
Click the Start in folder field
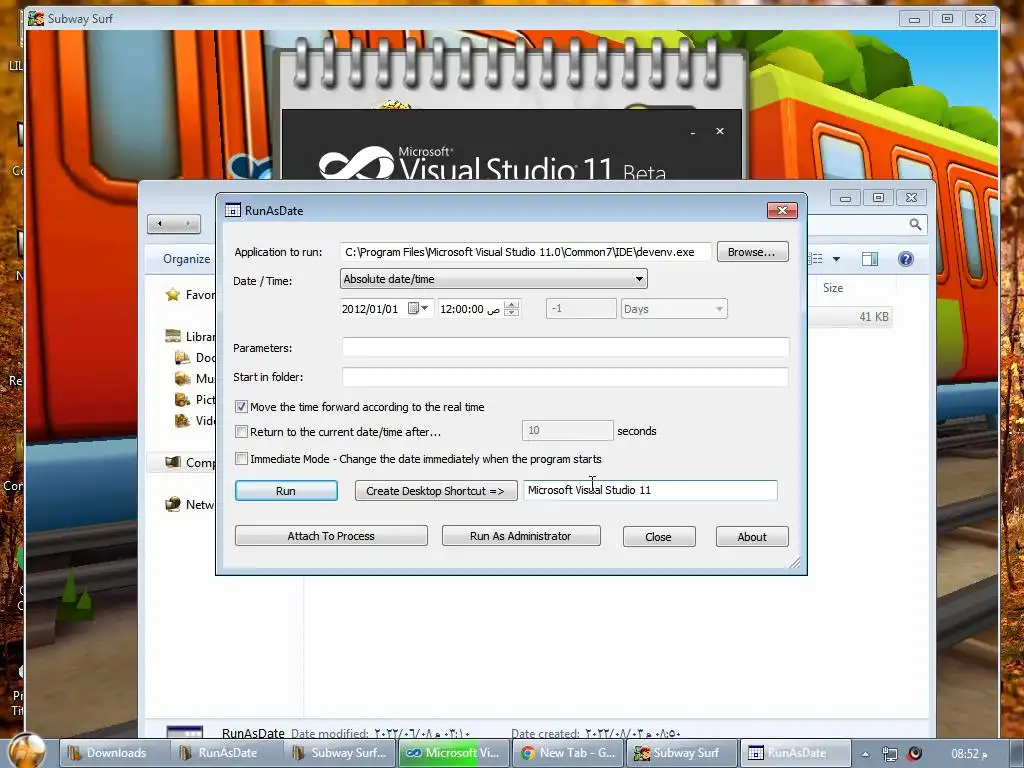coord(566,377)
